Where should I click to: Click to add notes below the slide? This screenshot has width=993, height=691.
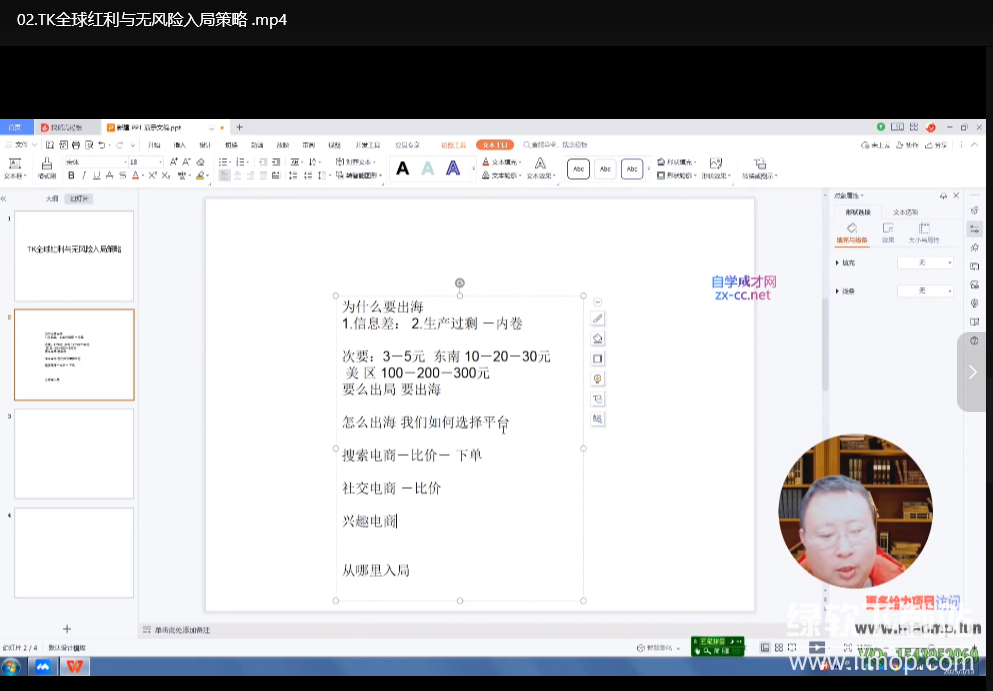tap(182, 630)
